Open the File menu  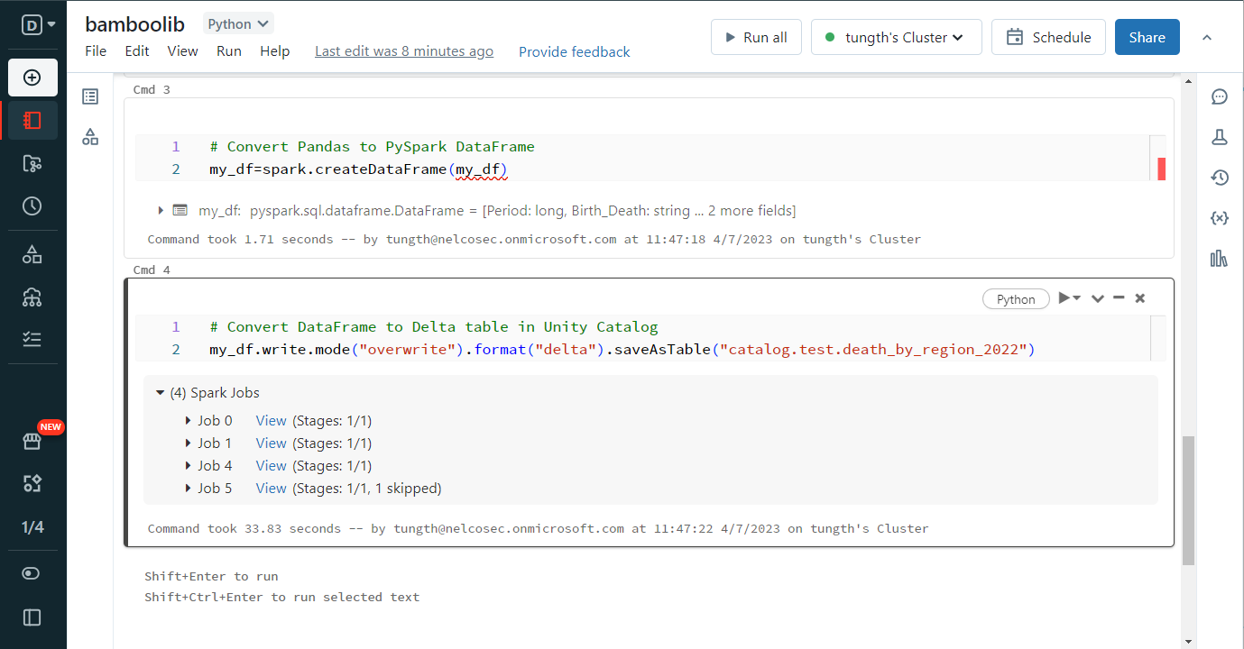click(x=96, y=51)
